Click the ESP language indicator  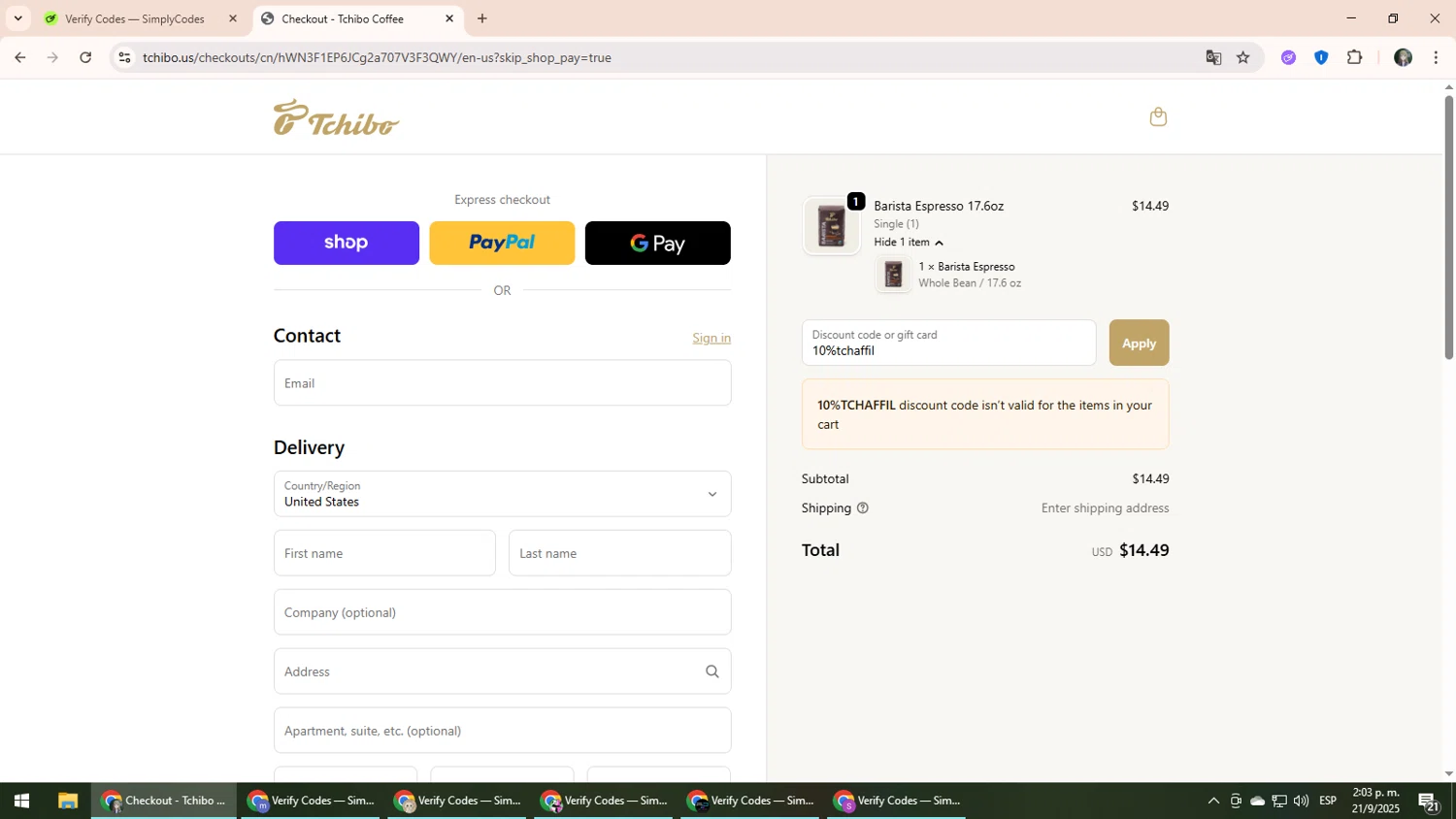pos(1328,801)
